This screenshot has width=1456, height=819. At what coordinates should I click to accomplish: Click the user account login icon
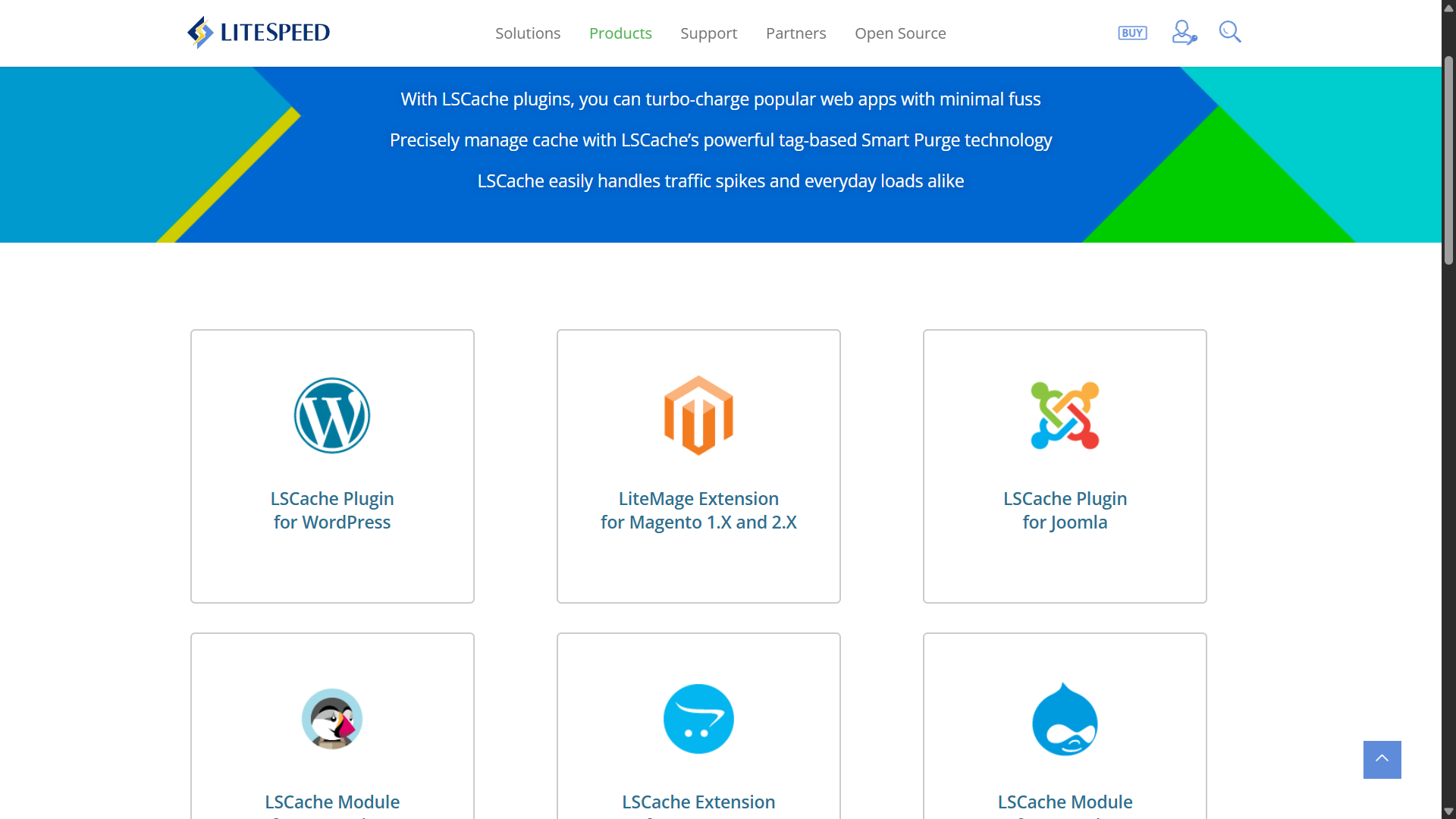point(1183,33)
